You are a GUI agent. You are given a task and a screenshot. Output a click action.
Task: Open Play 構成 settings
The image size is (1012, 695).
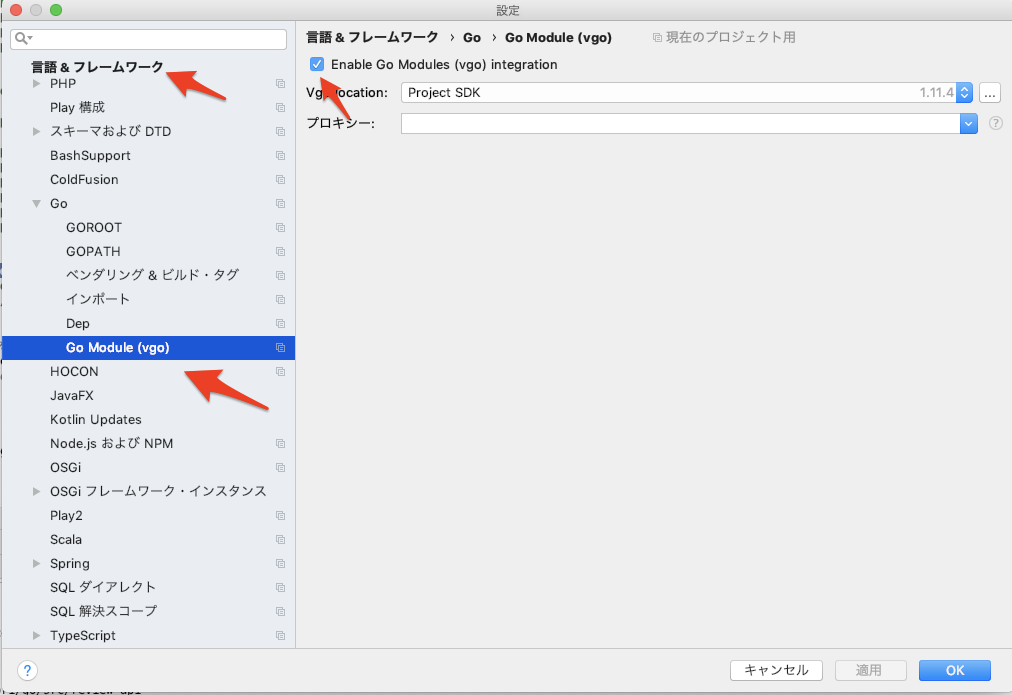point(77,107)
